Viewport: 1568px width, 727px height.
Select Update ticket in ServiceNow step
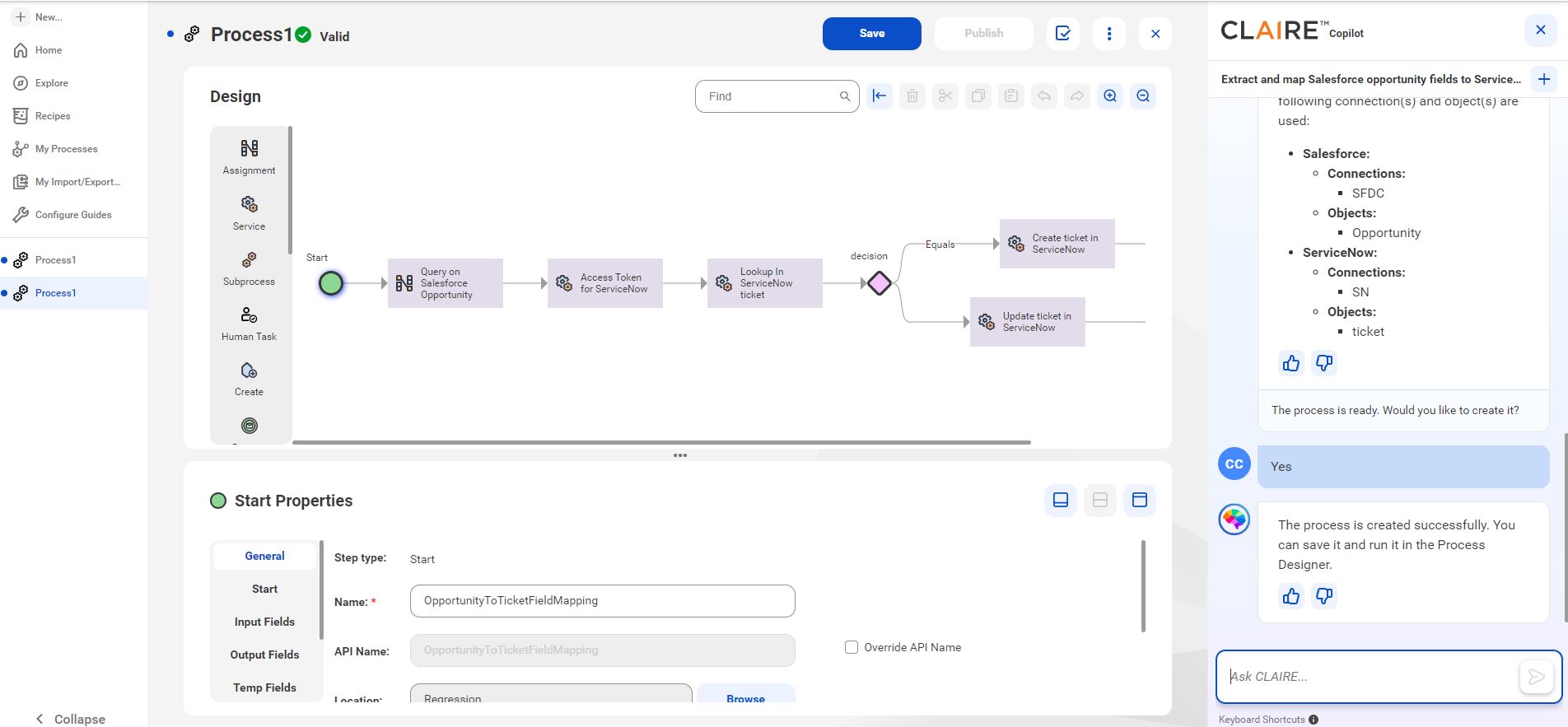[x=1028, y=322]
